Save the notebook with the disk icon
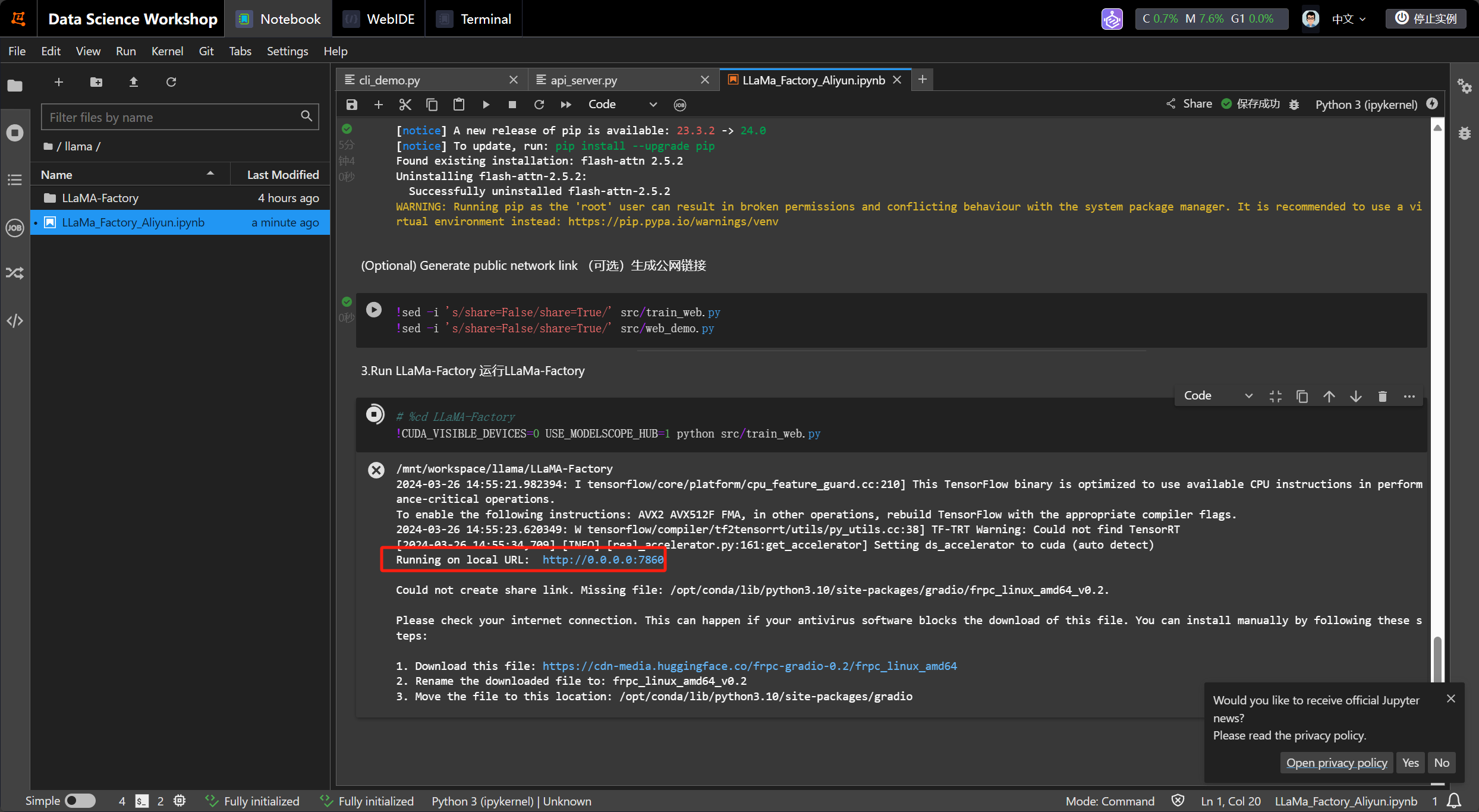The image size is (1479, 812). coord(352,105)
